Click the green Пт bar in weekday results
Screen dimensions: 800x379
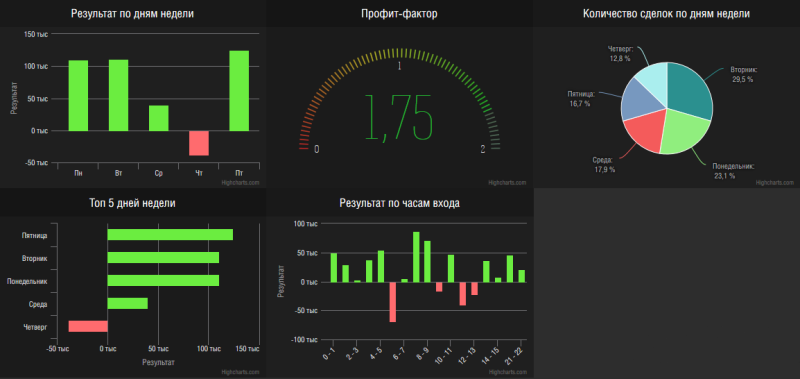239,91
